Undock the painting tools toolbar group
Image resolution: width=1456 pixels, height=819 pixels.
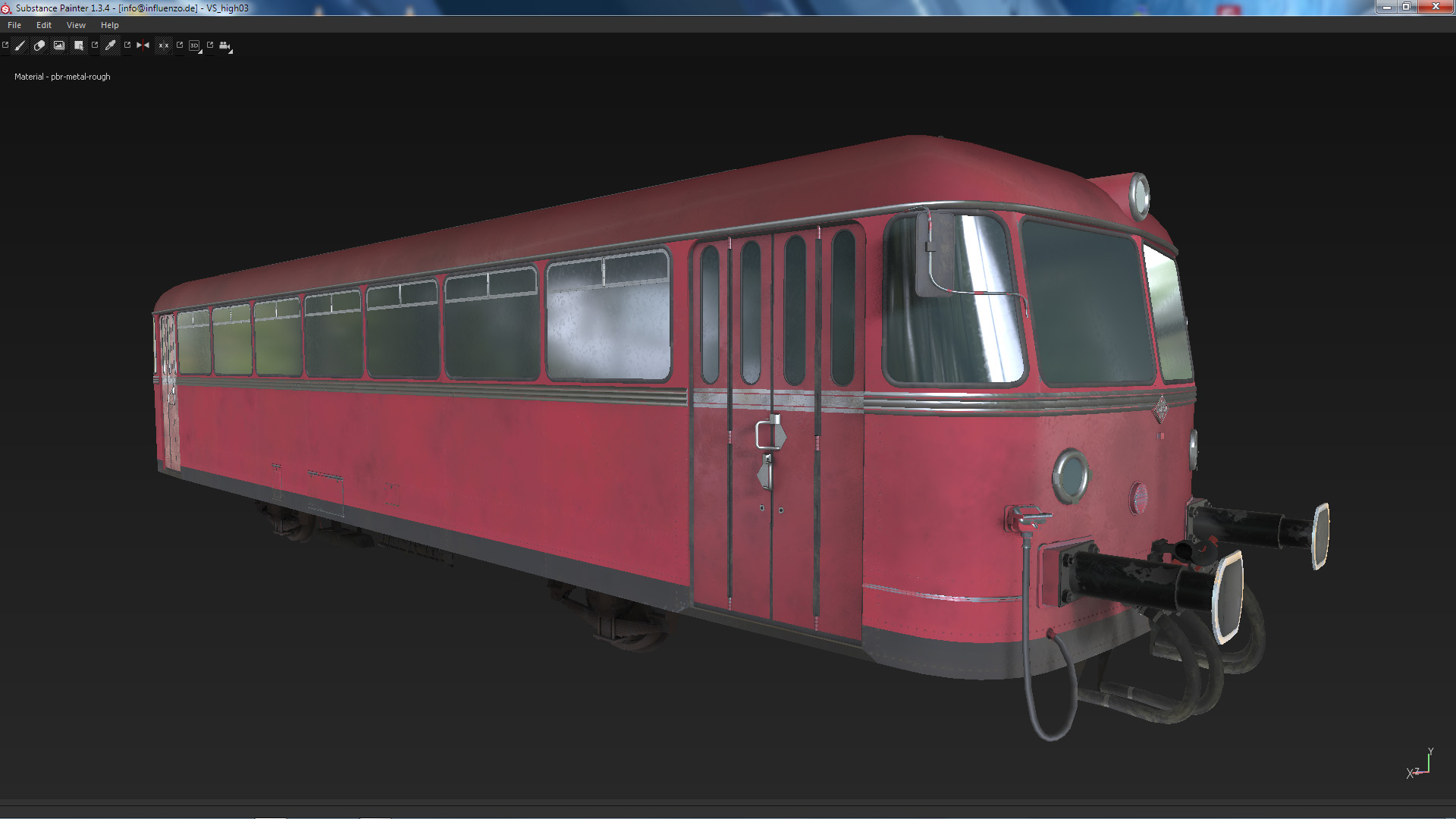[x=5, y=45]
